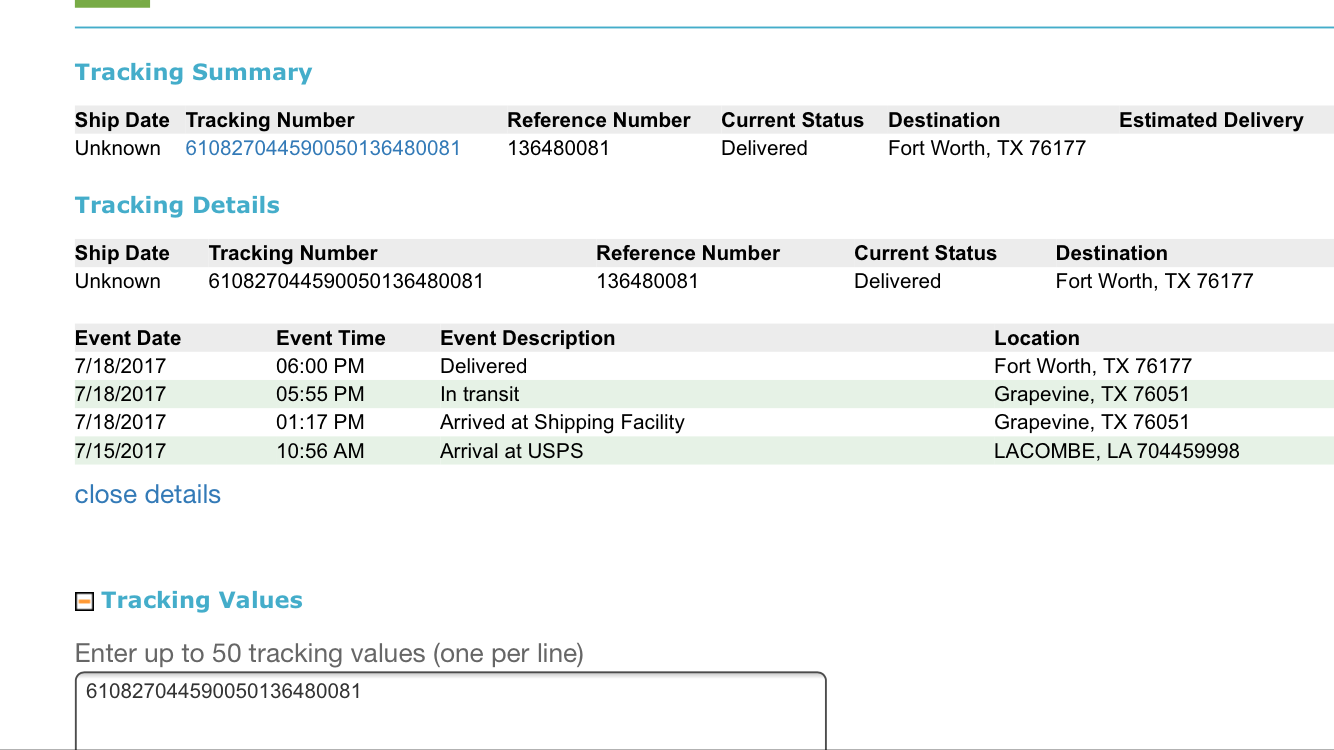This screenshot has width=1334, height=750.
Task: Select the Arrived at Shipping Facility row
Action: (704, 422)
